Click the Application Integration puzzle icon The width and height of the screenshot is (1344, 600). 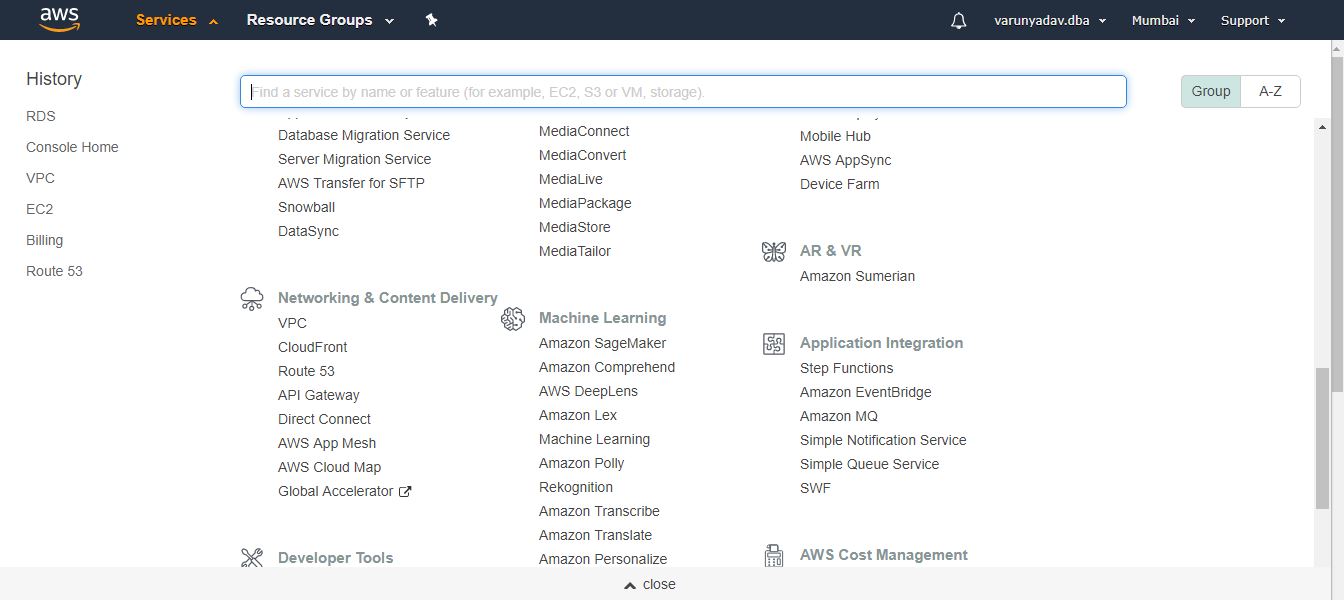pos(774,343)
